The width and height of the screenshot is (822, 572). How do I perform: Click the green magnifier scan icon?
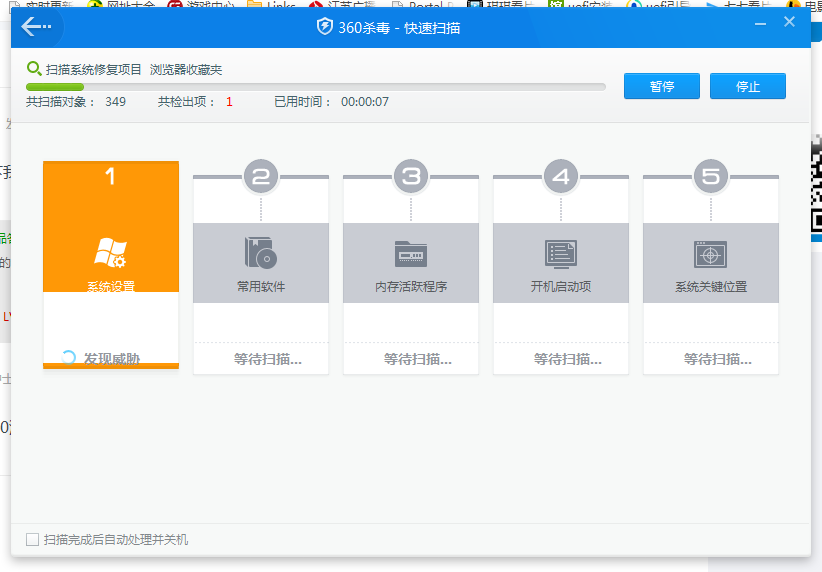[x=34, y=69]
